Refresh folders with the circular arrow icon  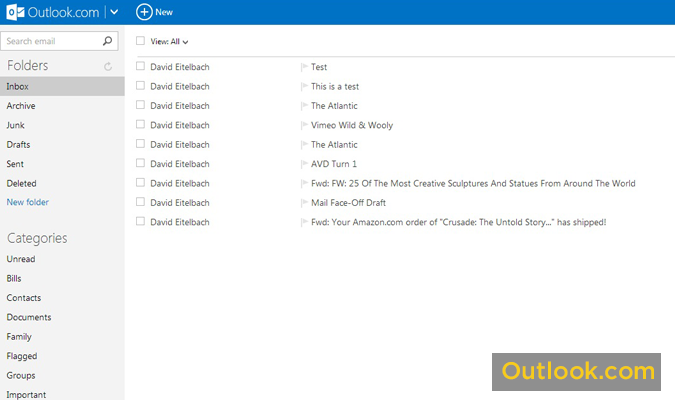point(108,66)
